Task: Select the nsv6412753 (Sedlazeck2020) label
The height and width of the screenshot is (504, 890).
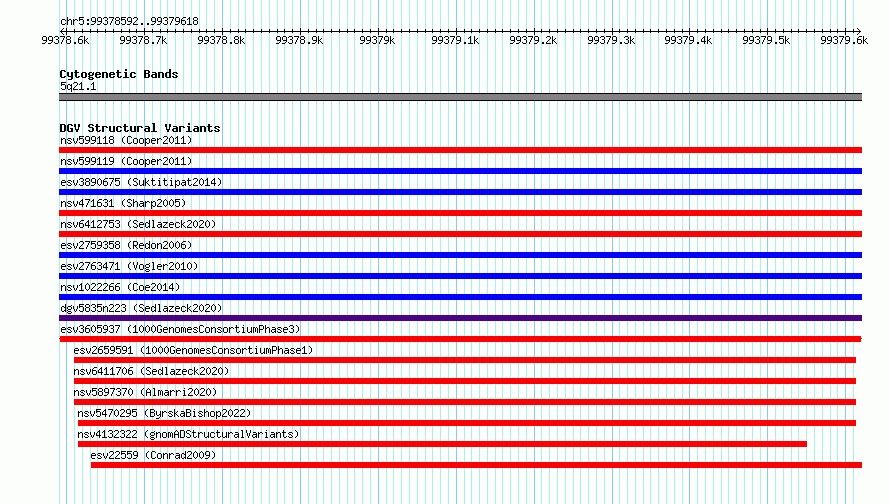Action: pyautogui.click(x=138, y=224)
